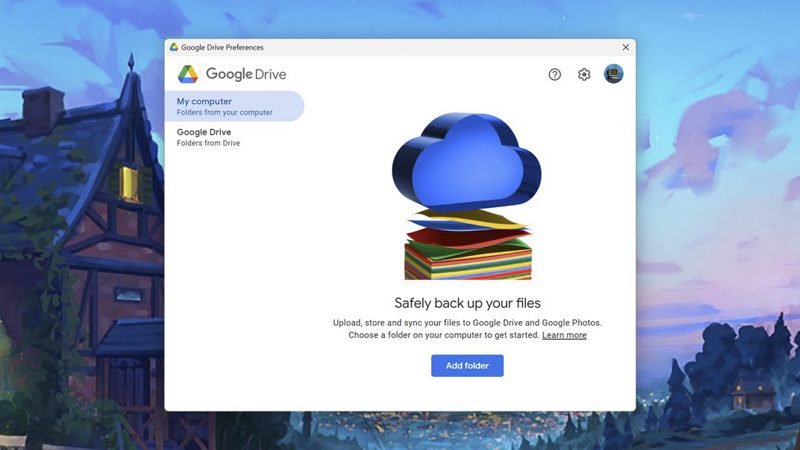Click 'Upload, store and sync your files' description
The width and height of the screenshot is (800, 450).
pos(467,329)
